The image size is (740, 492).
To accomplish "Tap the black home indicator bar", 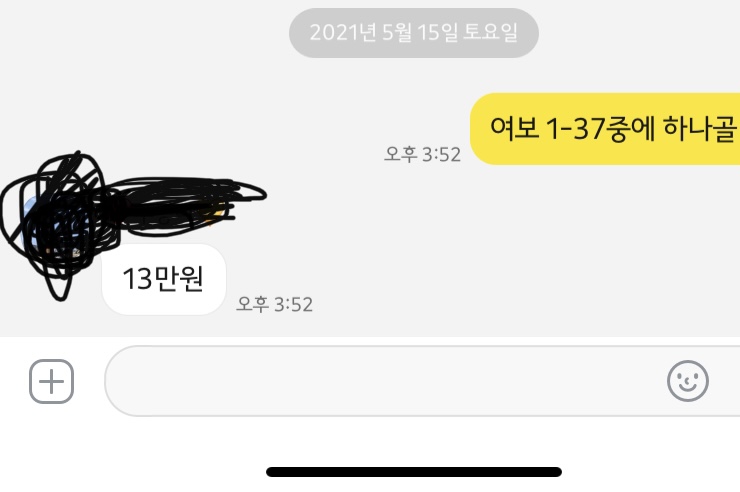I will 414,472.
